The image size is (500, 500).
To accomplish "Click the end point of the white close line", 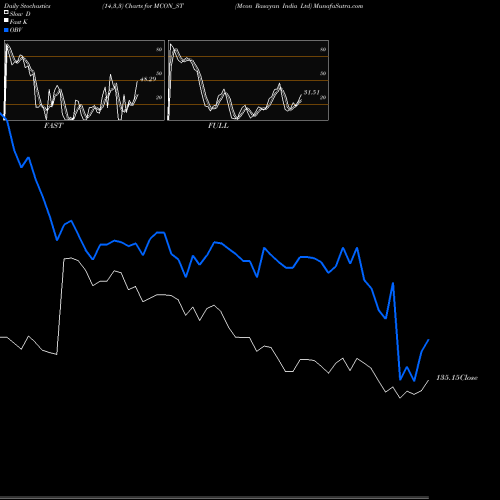I will pyautogui.click(x=428, y=380).
